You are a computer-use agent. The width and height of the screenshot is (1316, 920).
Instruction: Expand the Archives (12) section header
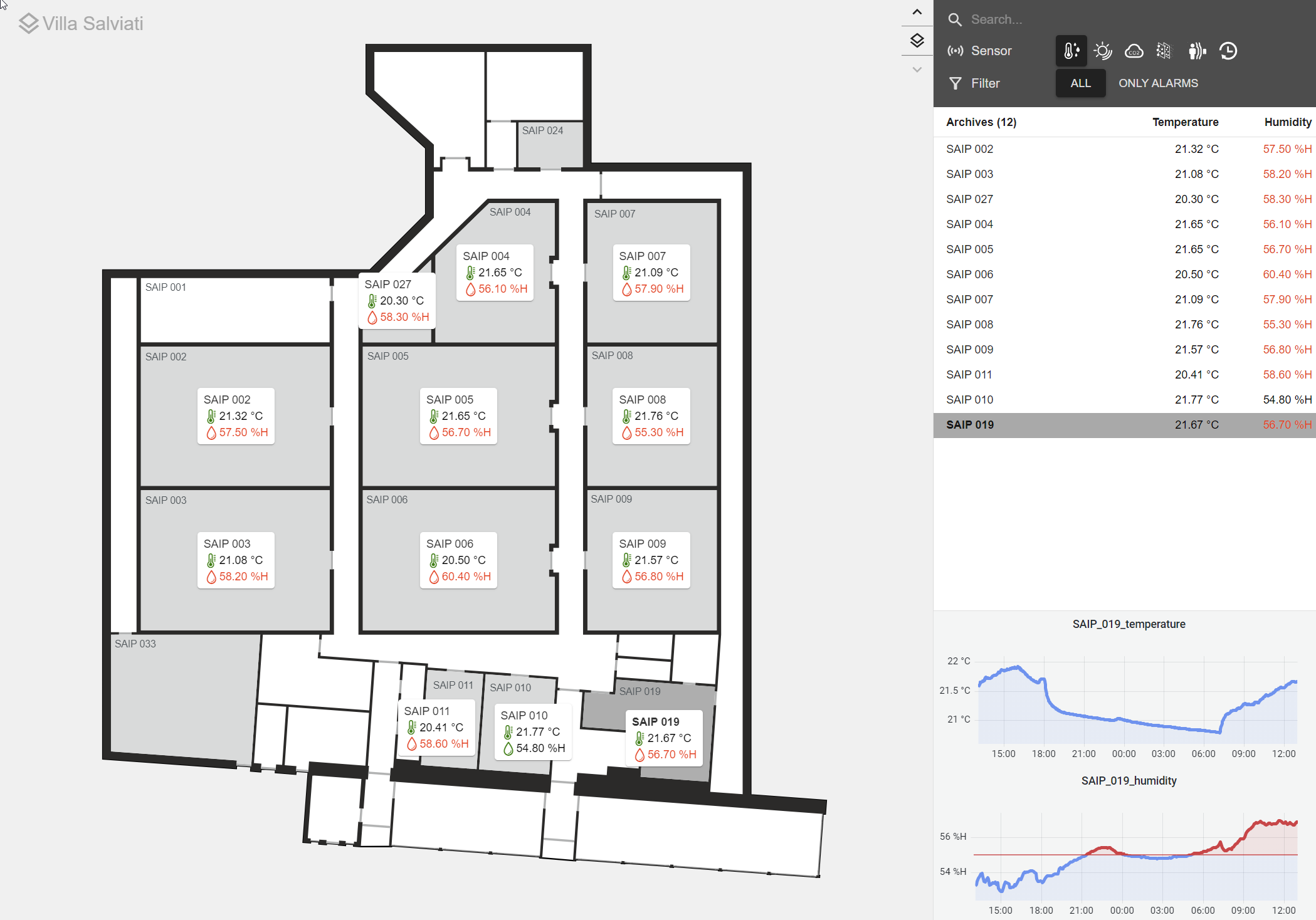tap(981, 122)
